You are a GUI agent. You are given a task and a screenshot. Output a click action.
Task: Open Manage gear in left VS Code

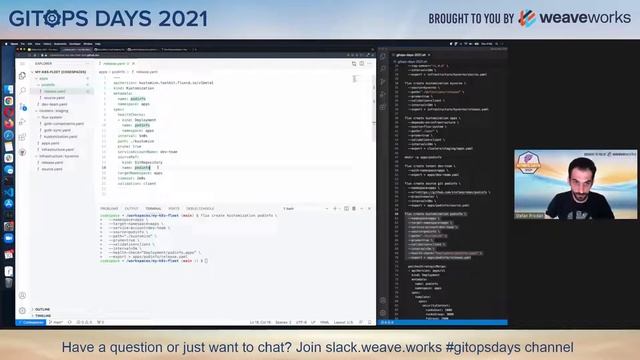(22, 310)
